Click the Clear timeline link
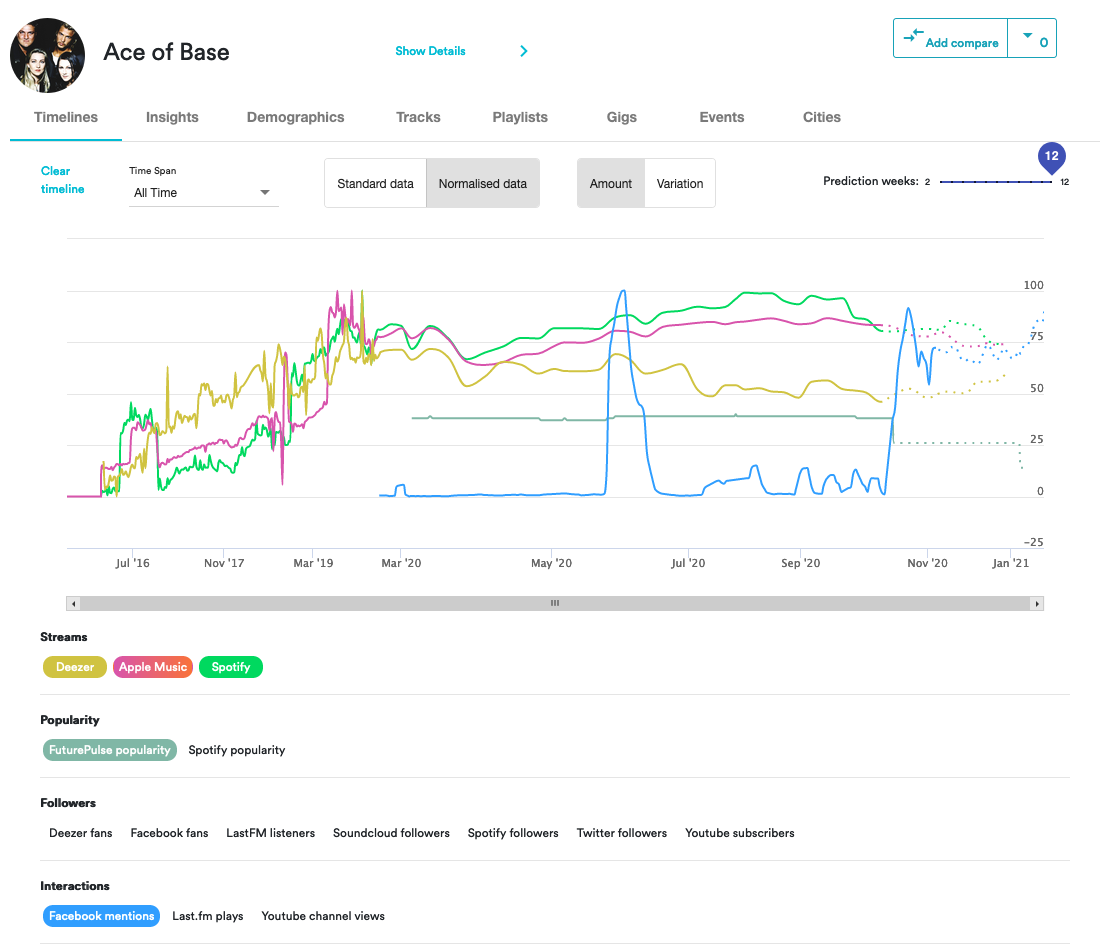Screen dimensions: 1105x952 click(x=62, y=180)
